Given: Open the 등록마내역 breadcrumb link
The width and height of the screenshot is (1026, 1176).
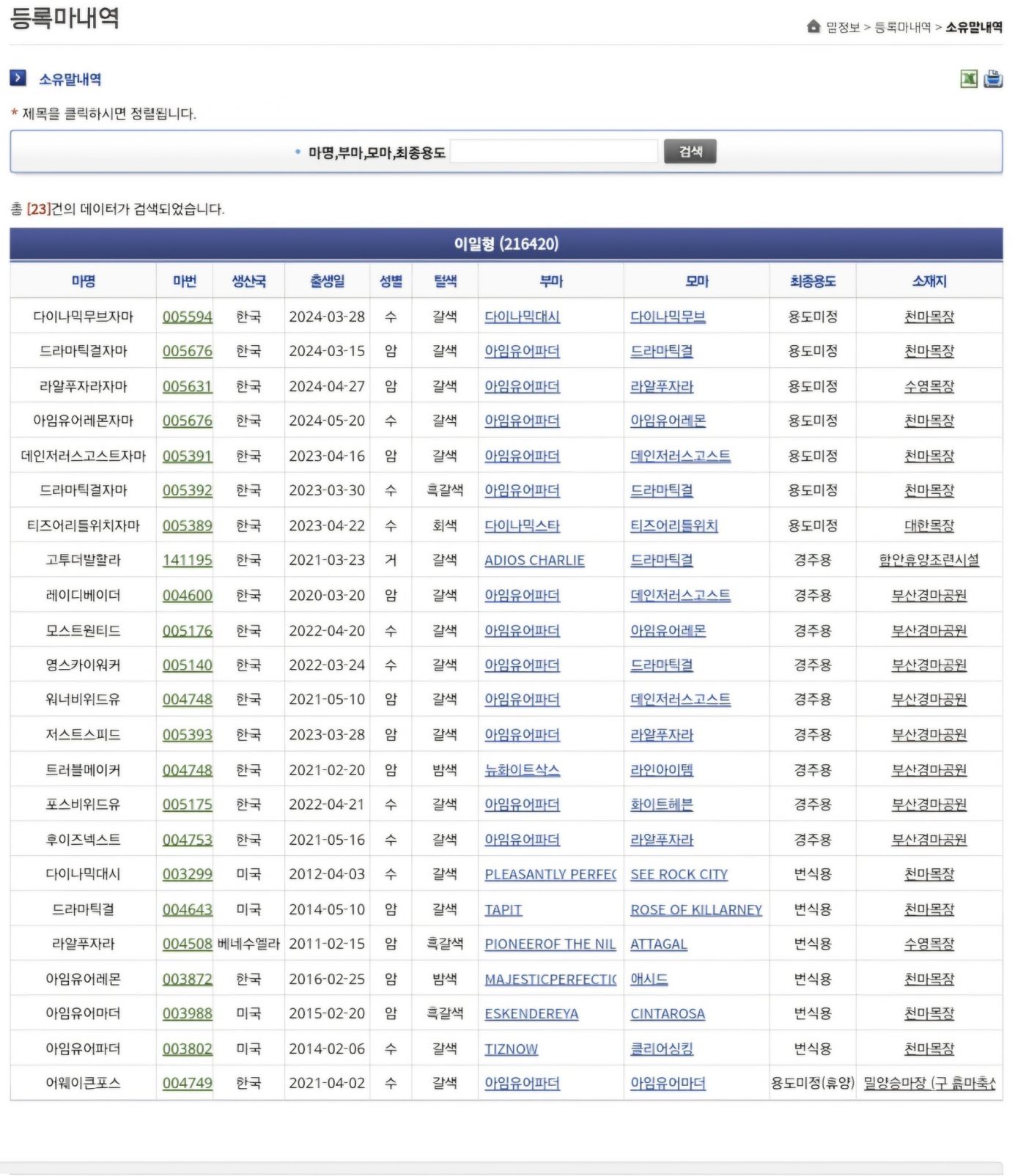Looking at the screenshot, I should [902, 27].
